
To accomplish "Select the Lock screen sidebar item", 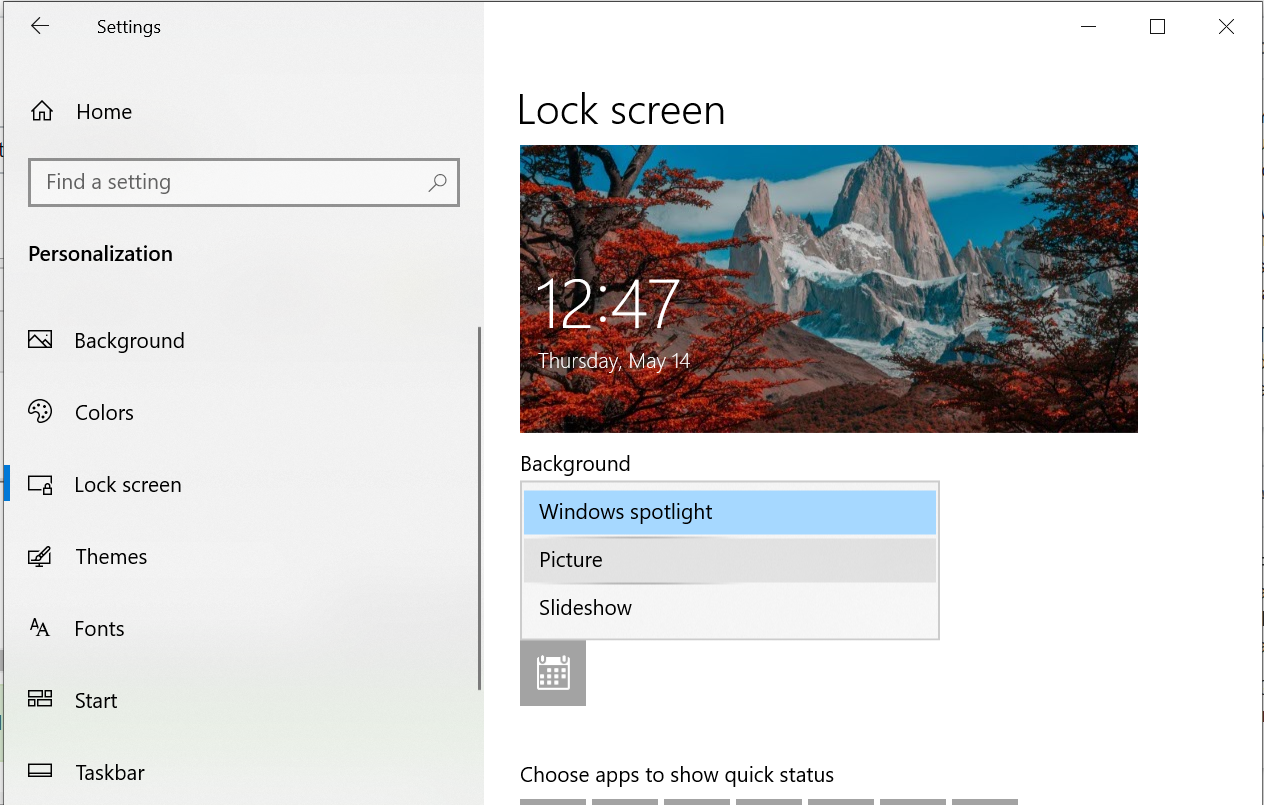I will [128, 485].
